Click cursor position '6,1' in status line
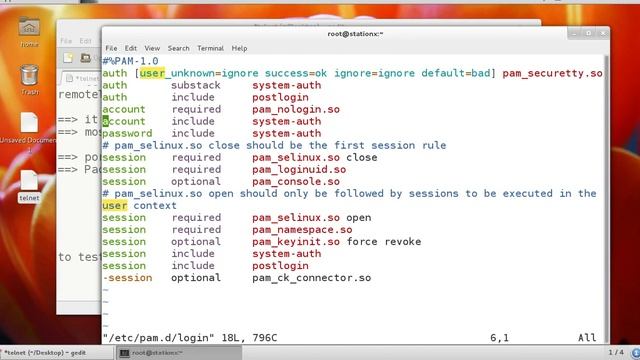The width and height of the screenshot is (640, 360). [x=500, y=338]
